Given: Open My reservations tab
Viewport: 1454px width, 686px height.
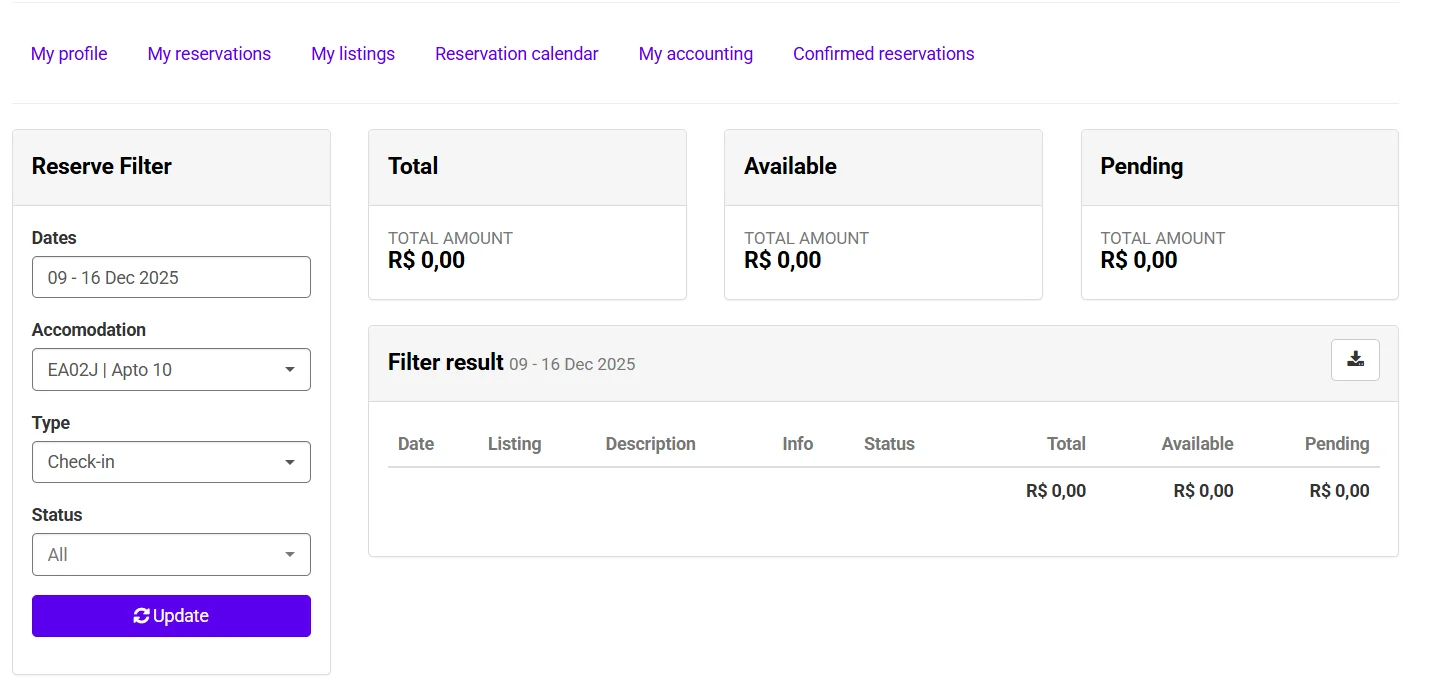Looking at the screenshot, I should pos(209,54).
